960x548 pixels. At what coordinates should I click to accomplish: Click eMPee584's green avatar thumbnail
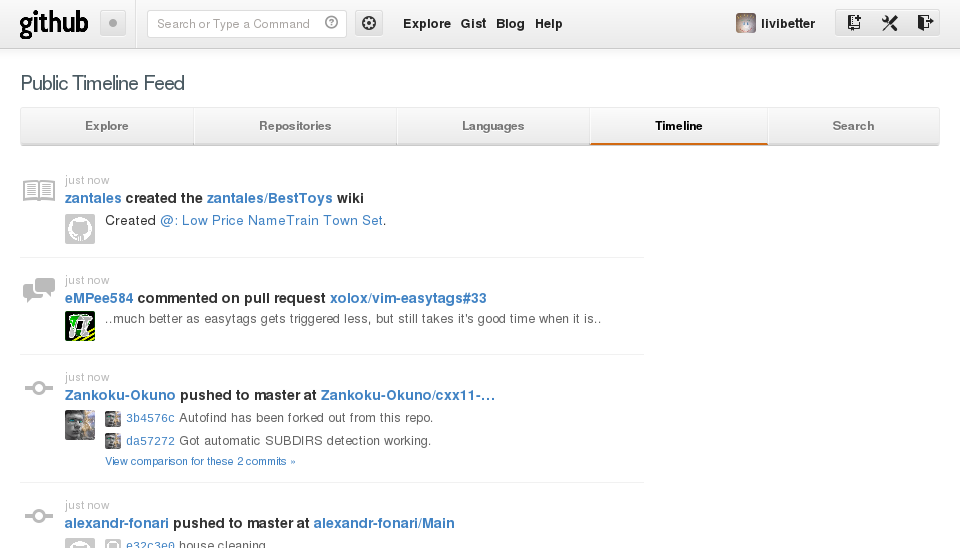(80, 326)
